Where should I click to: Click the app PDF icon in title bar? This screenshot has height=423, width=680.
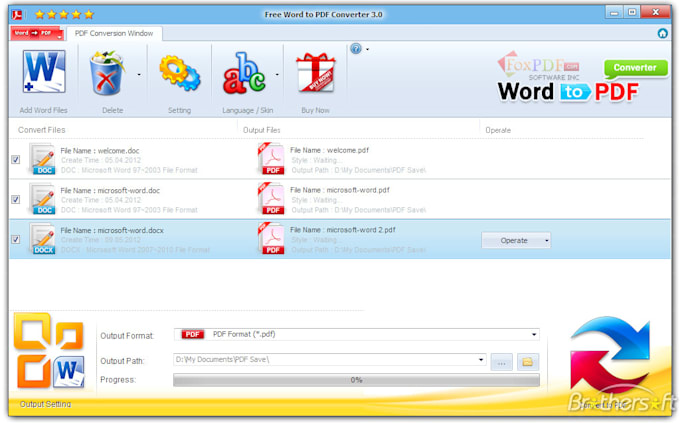coord(17,15)
